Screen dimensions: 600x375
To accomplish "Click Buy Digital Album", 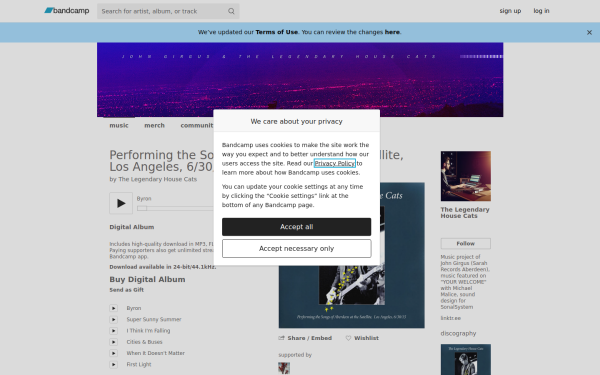I will [147, 279].
